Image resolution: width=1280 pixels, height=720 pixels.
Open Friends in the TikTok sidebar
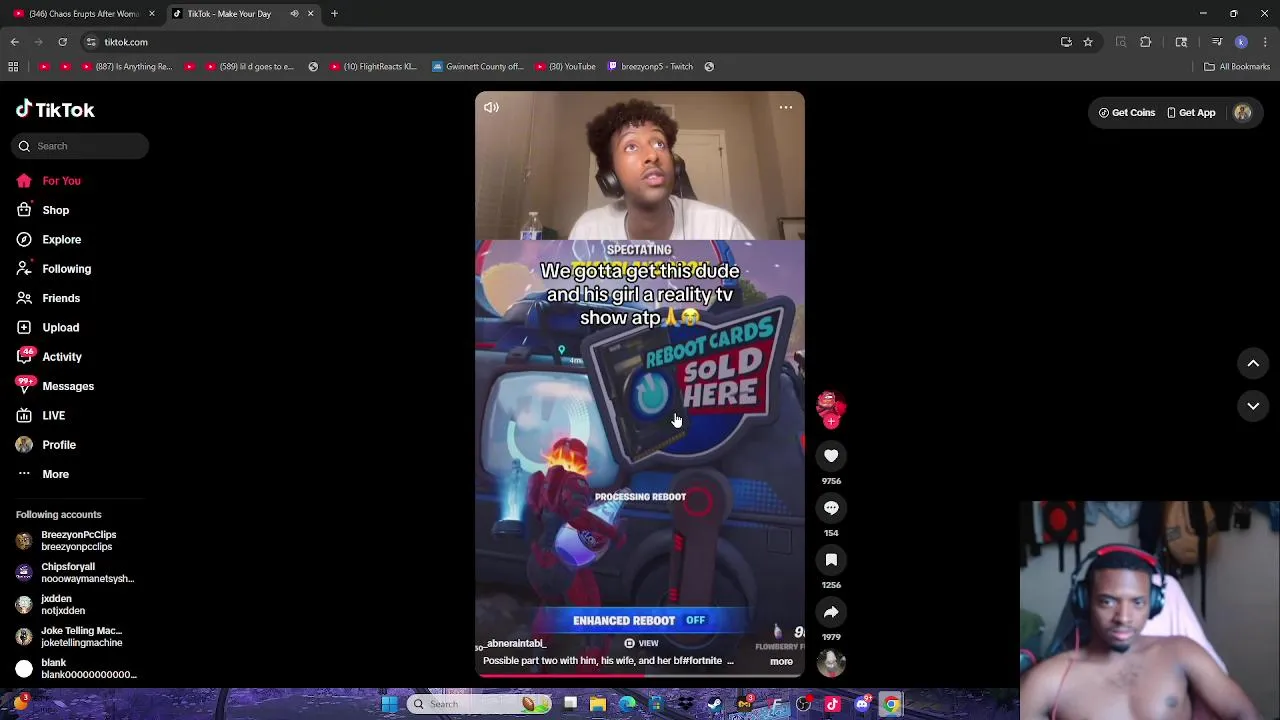(47, 298)
